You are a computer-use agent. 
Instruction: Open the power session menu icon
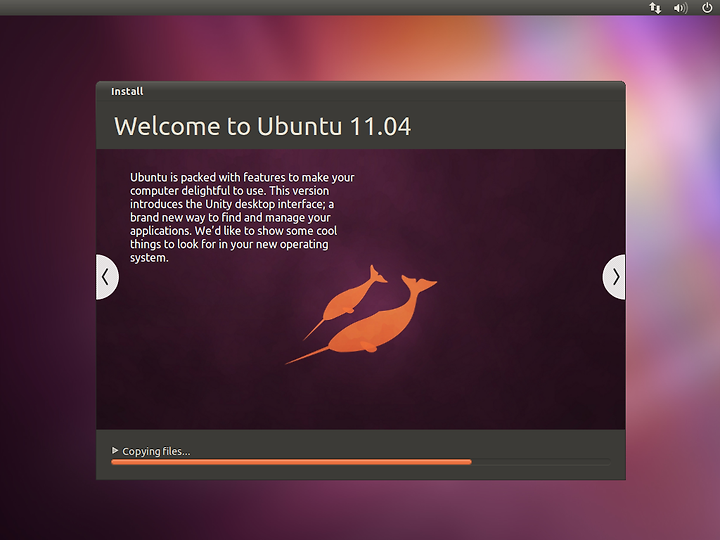pyautogui.click(x=707, y=7)
